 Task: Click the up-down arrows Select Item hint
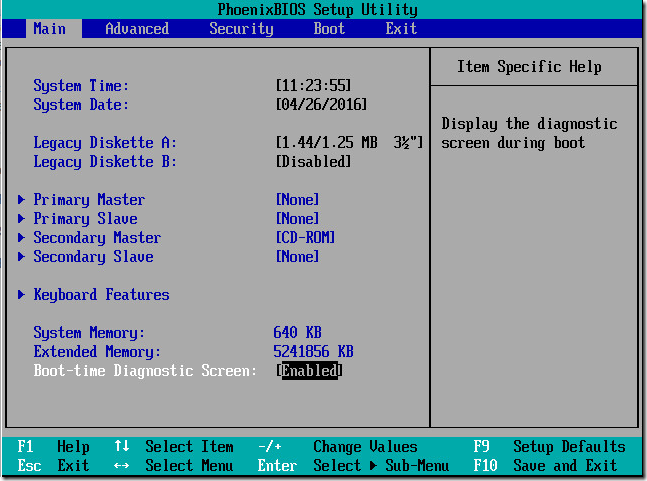click(174, 446)
